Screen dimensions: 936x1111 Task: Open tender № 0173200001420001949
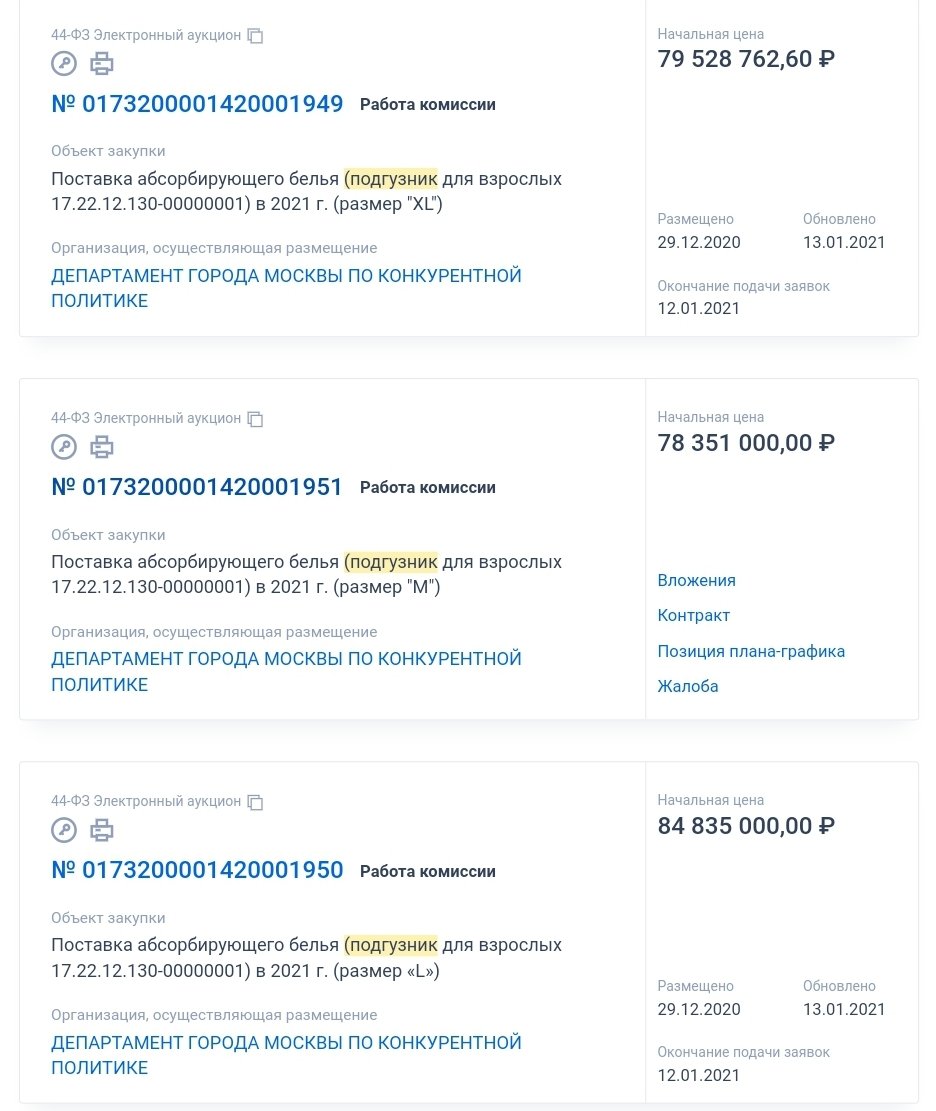(197, 104)
